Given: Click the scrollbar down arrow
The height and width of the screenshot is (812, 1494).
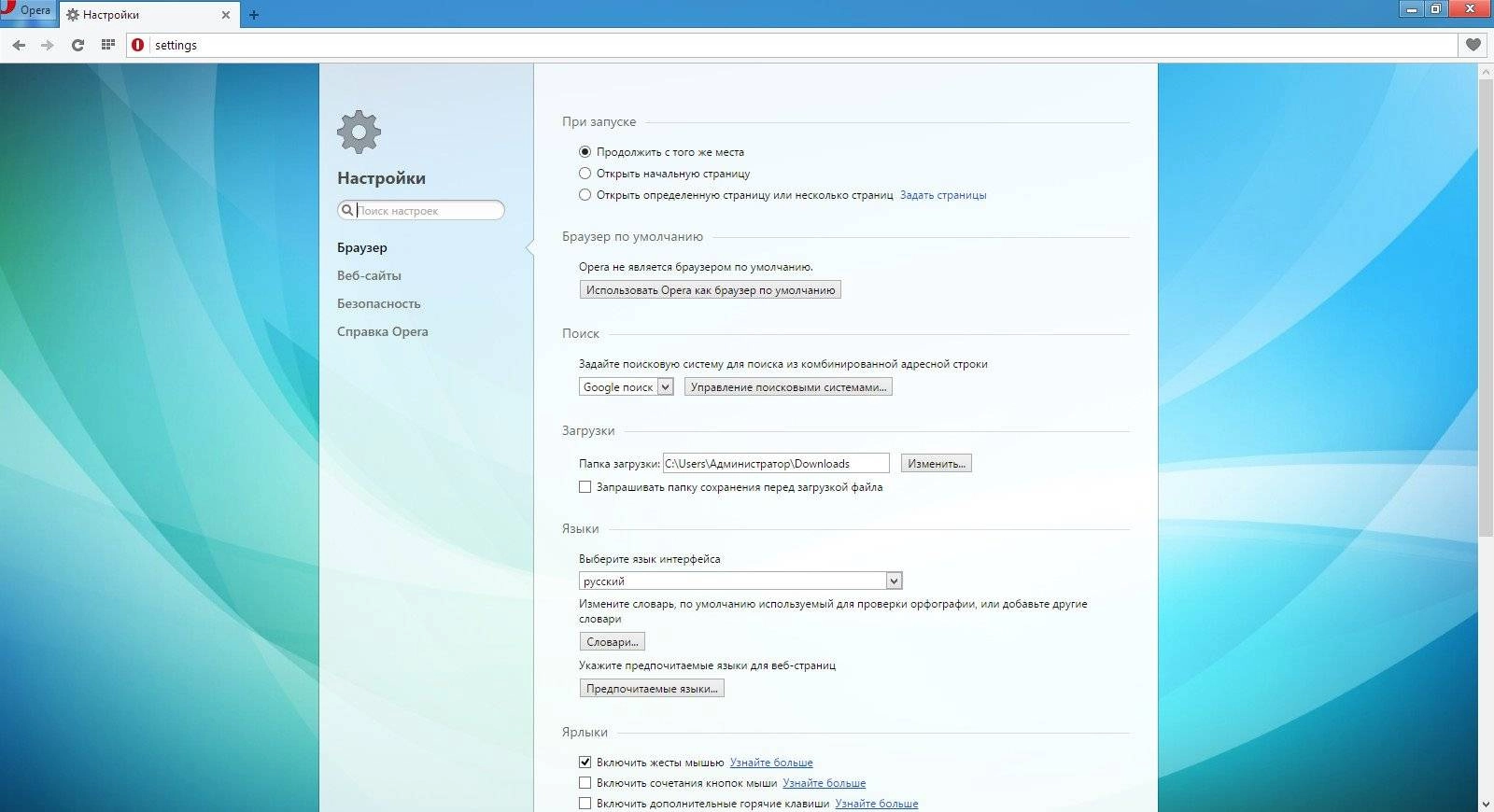Looking at the screenshot, I should (1486, 804).
